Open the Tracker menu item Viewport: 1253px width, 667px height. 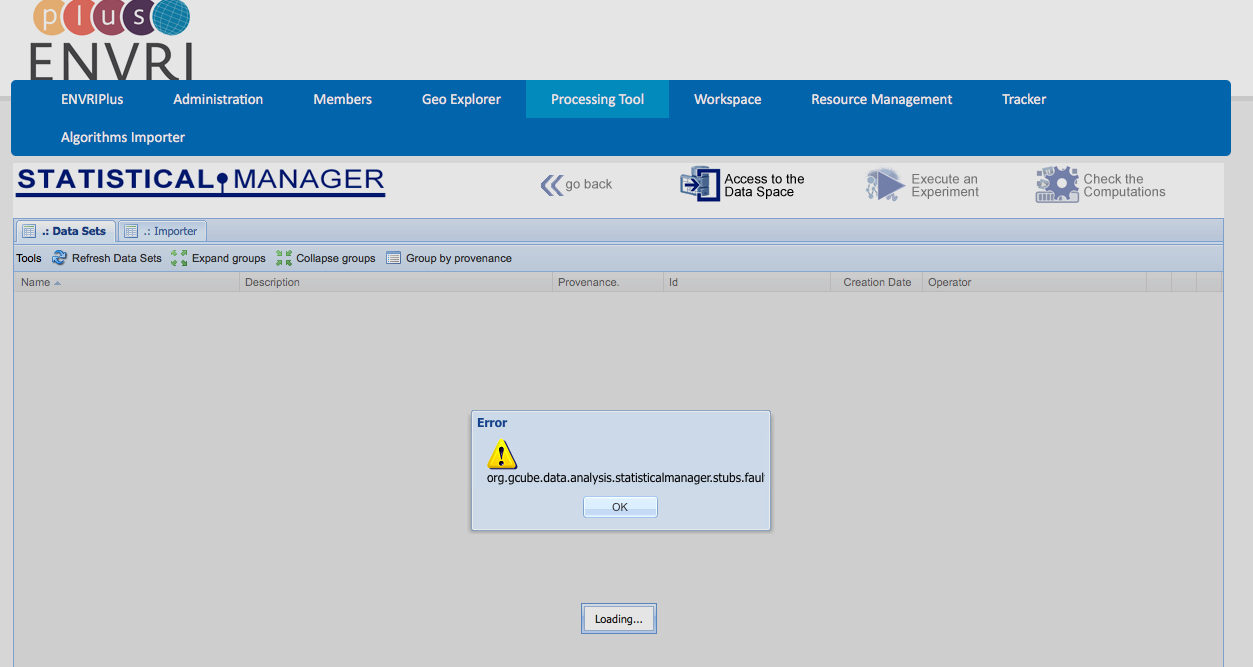1024,99
